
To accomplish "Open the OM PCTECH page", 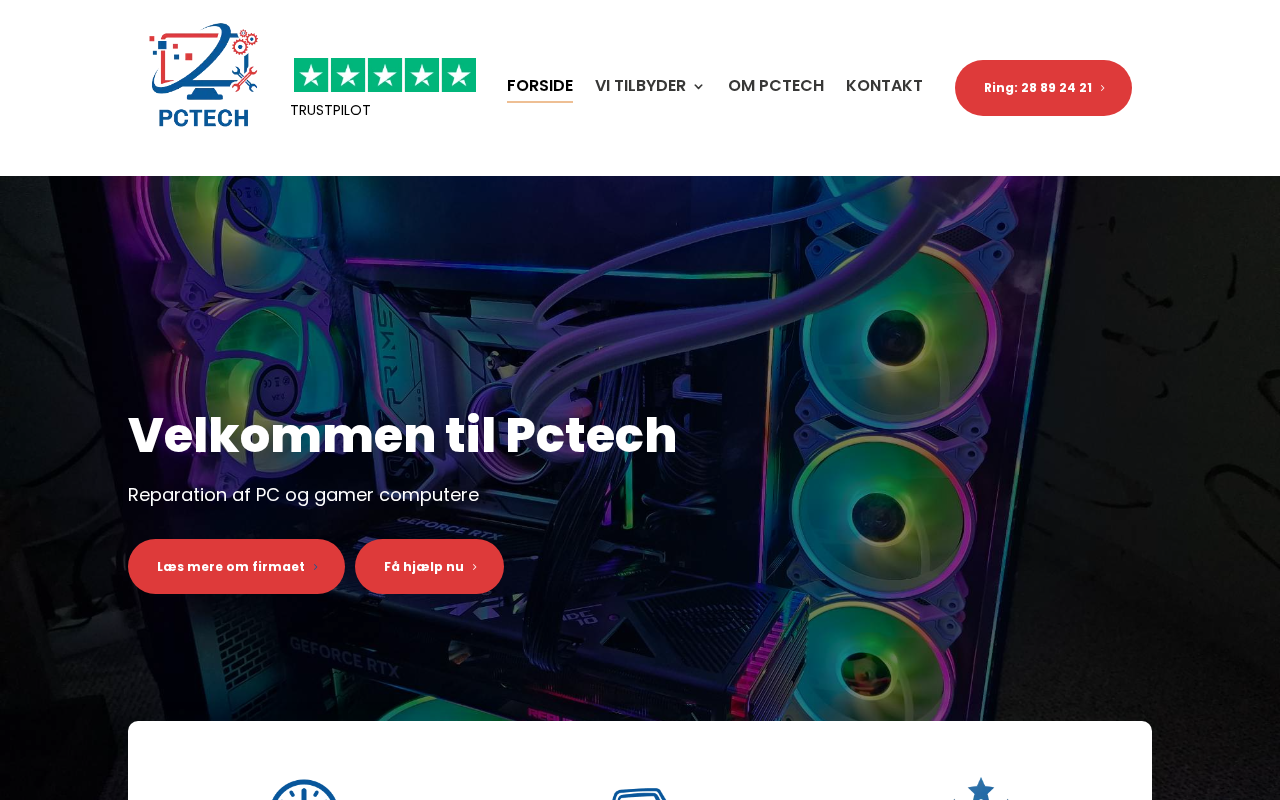I will pos(776,86).
